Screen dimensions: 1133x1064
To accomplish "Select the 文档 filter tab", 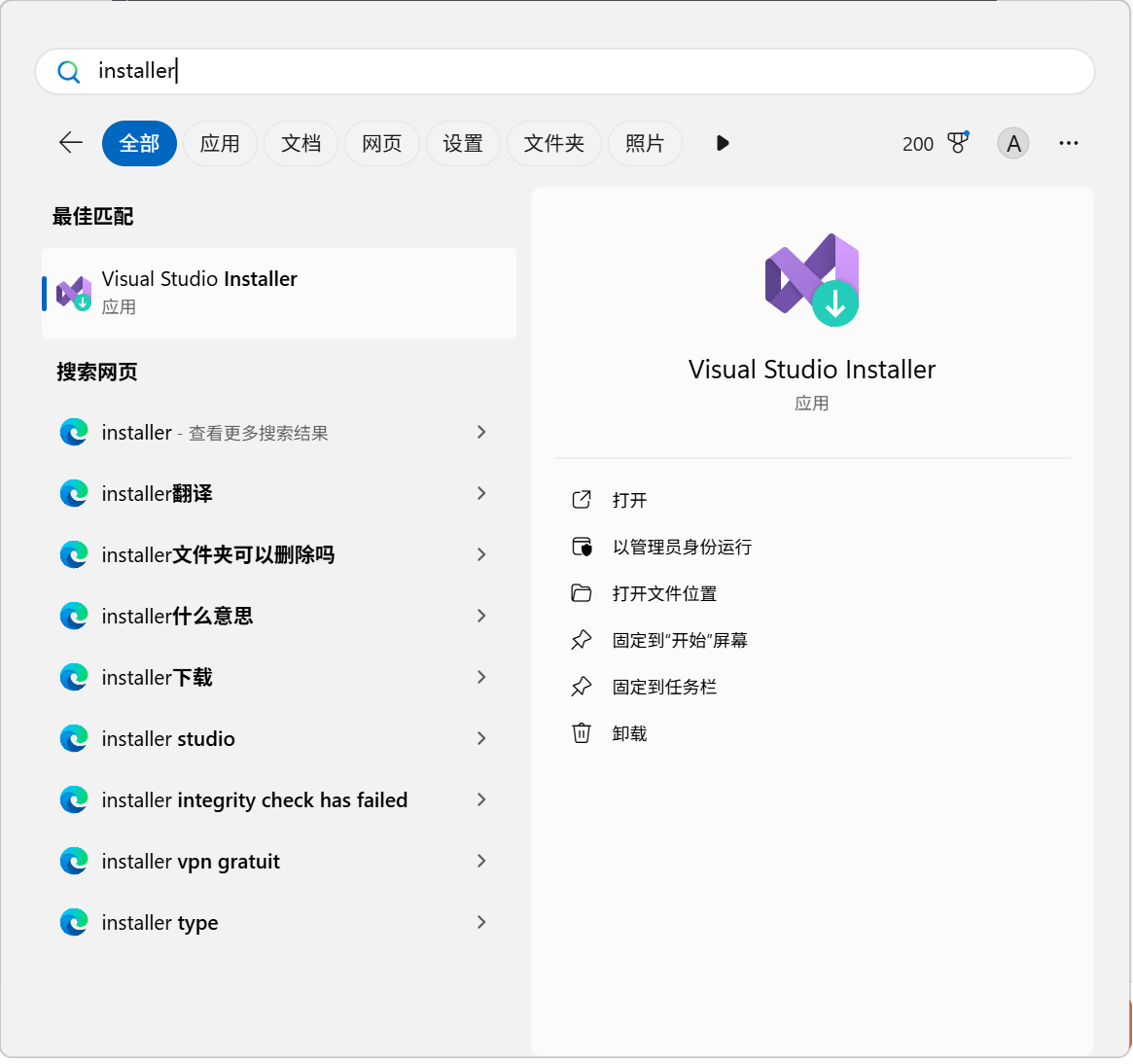I will [301, 143].
